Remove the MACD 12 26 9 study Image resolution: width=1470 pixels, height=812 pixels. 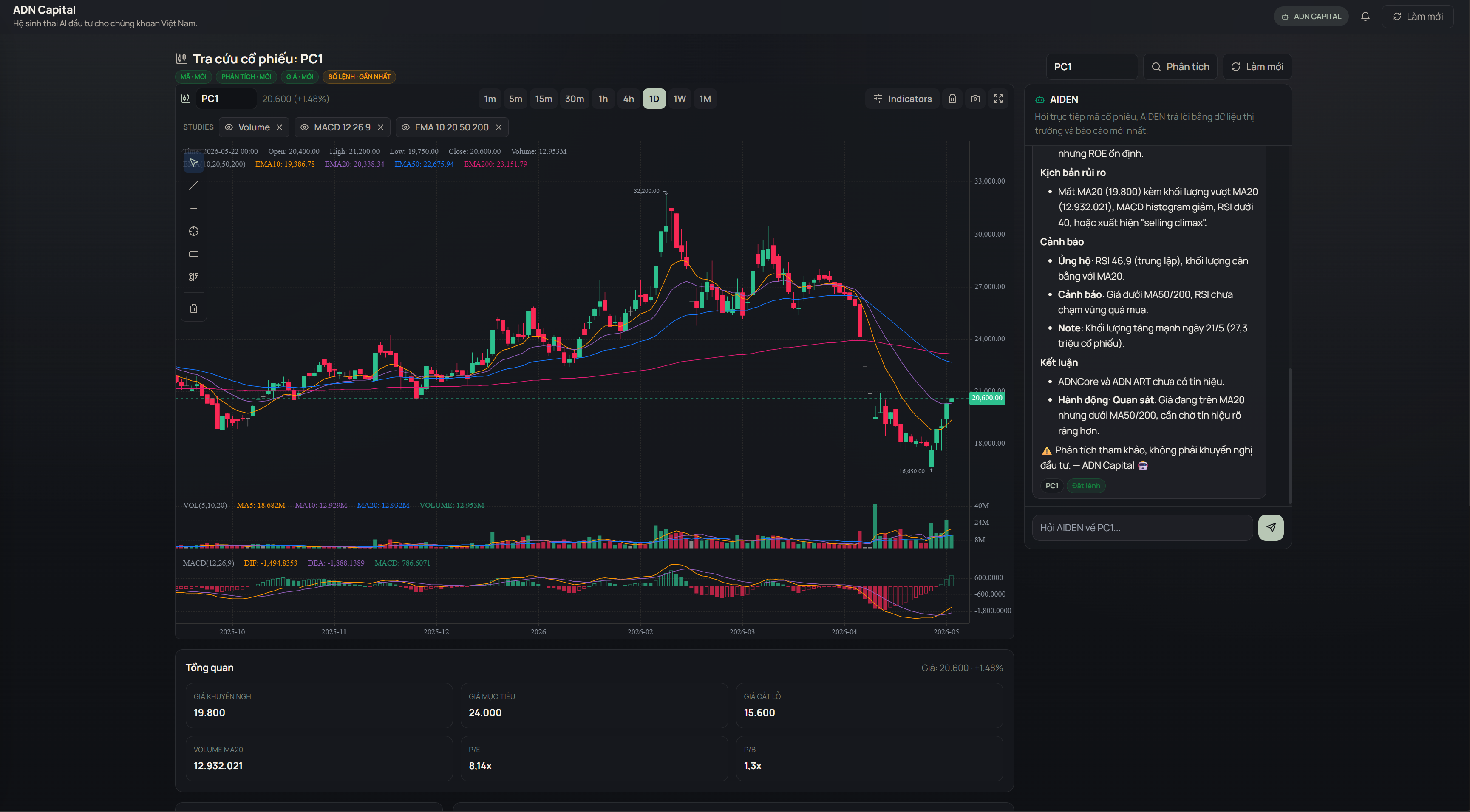381,127
